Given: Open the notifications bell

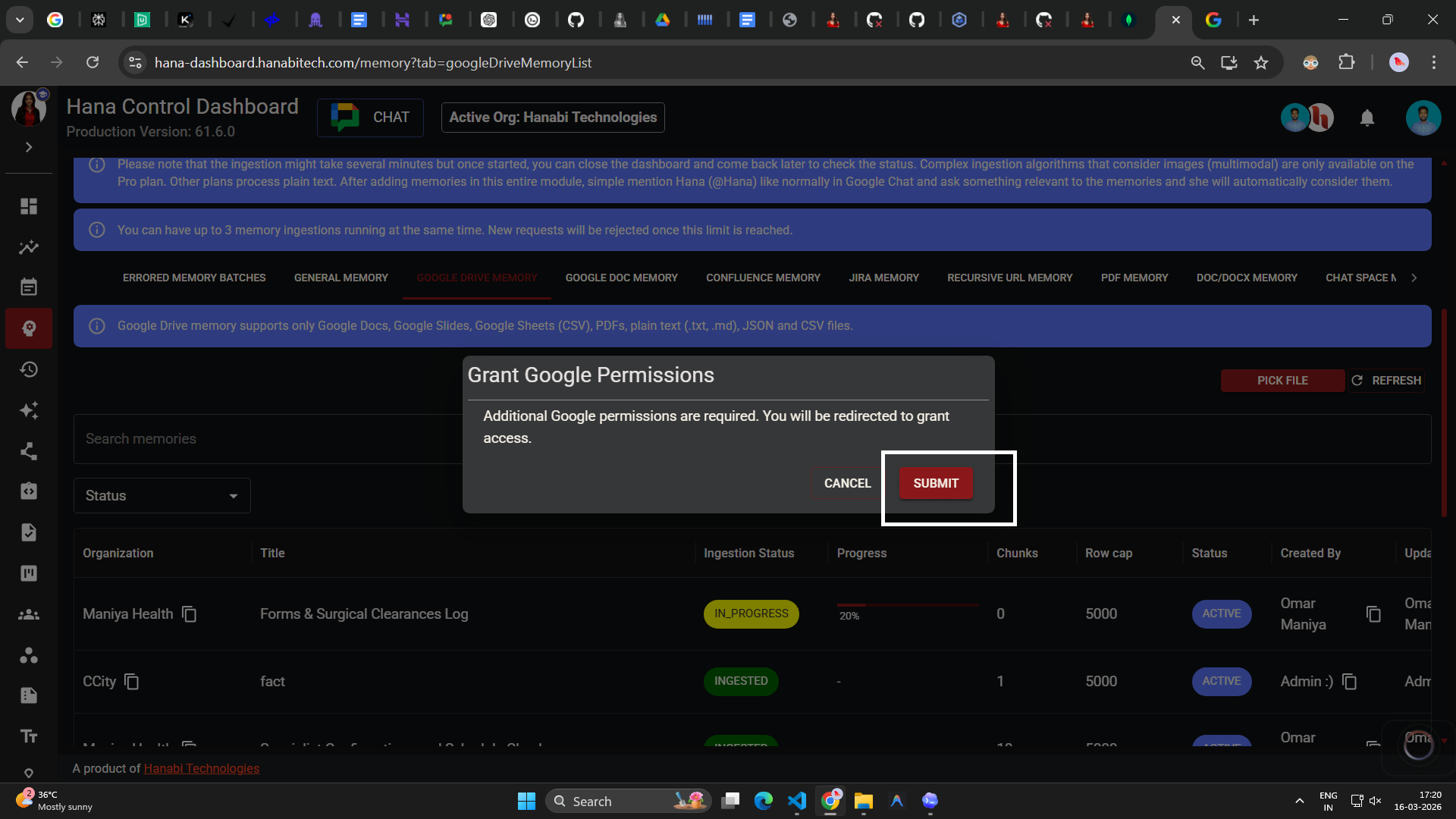Looking at the screenshot, I should [1367, 118].
